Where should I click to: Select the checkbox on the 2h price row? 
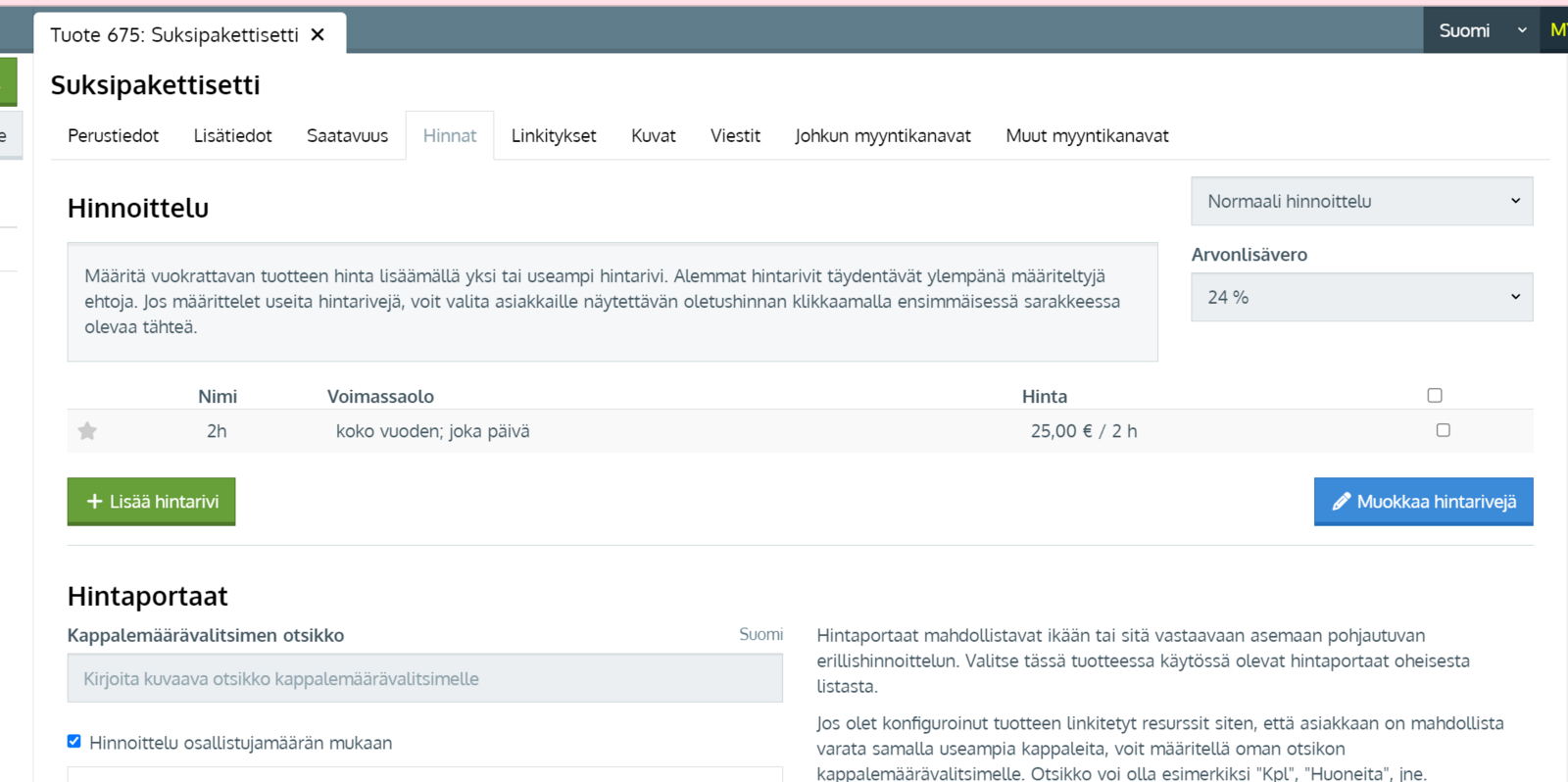(x=1443, y=430)
